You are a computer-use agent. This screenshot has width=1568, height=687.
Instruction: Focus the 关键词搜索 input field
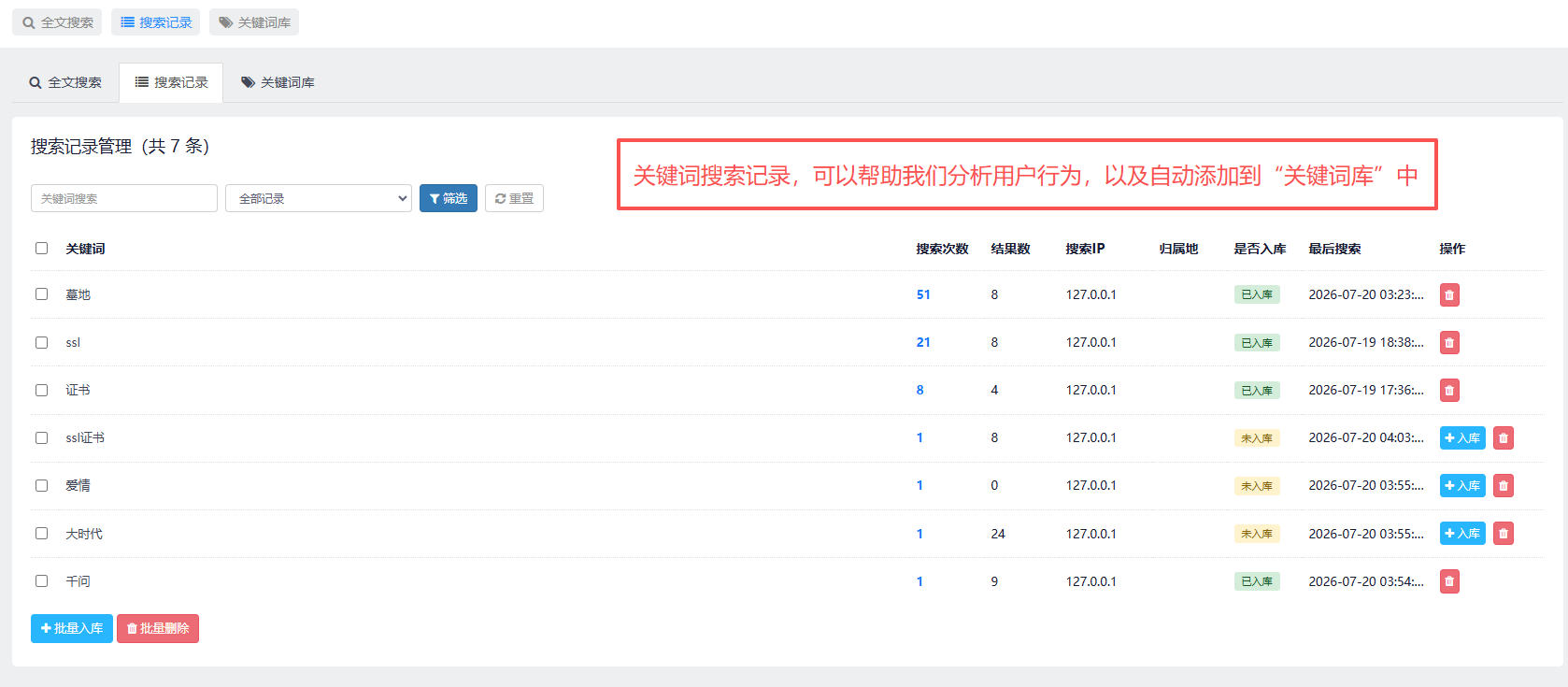point(124,198)
